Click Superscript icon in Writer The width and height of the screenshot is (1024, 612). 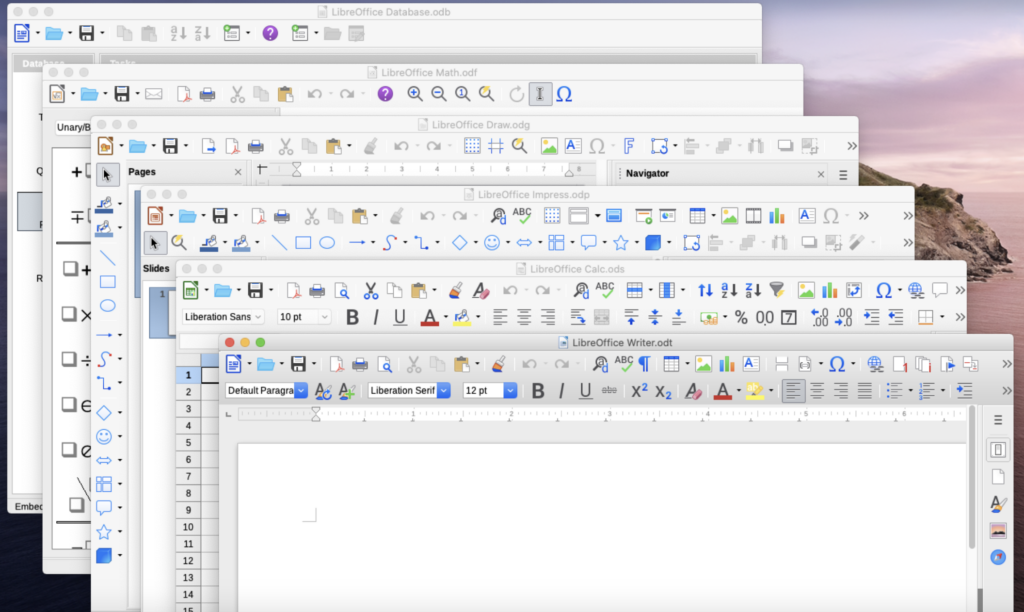639,391
